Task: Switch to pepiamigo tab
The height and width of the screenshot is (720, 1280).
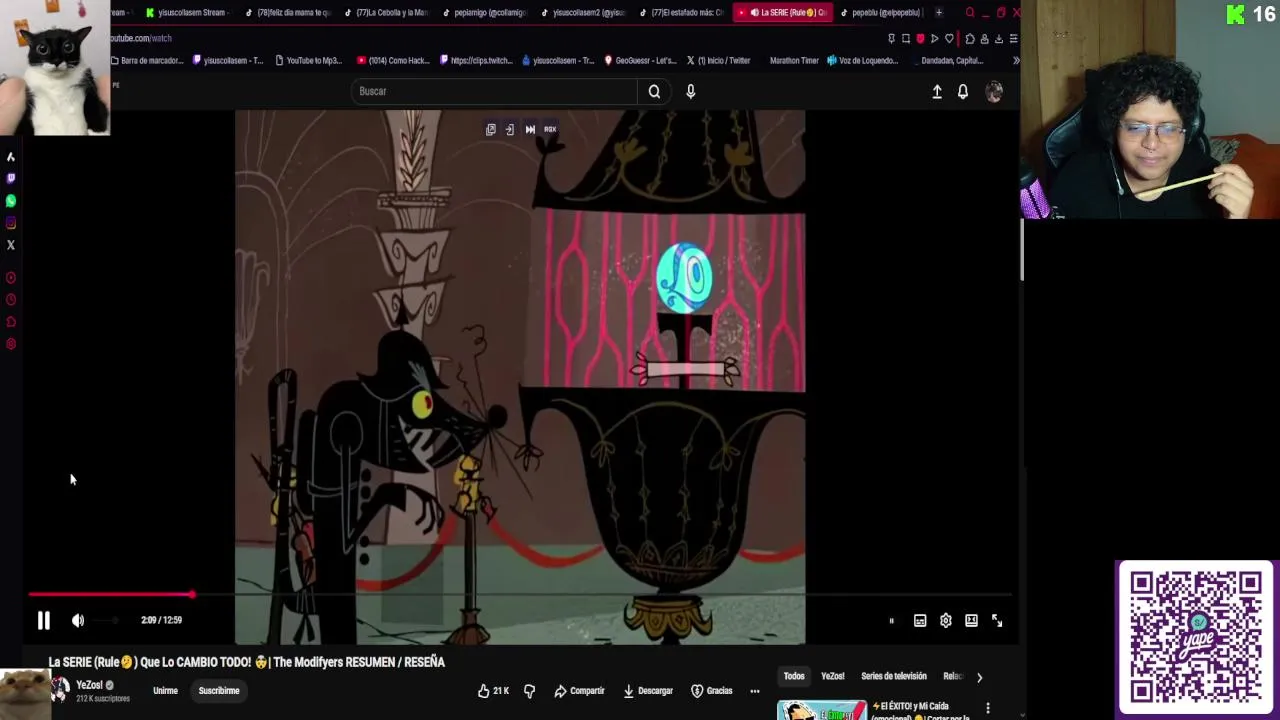Action: point(484,12)
